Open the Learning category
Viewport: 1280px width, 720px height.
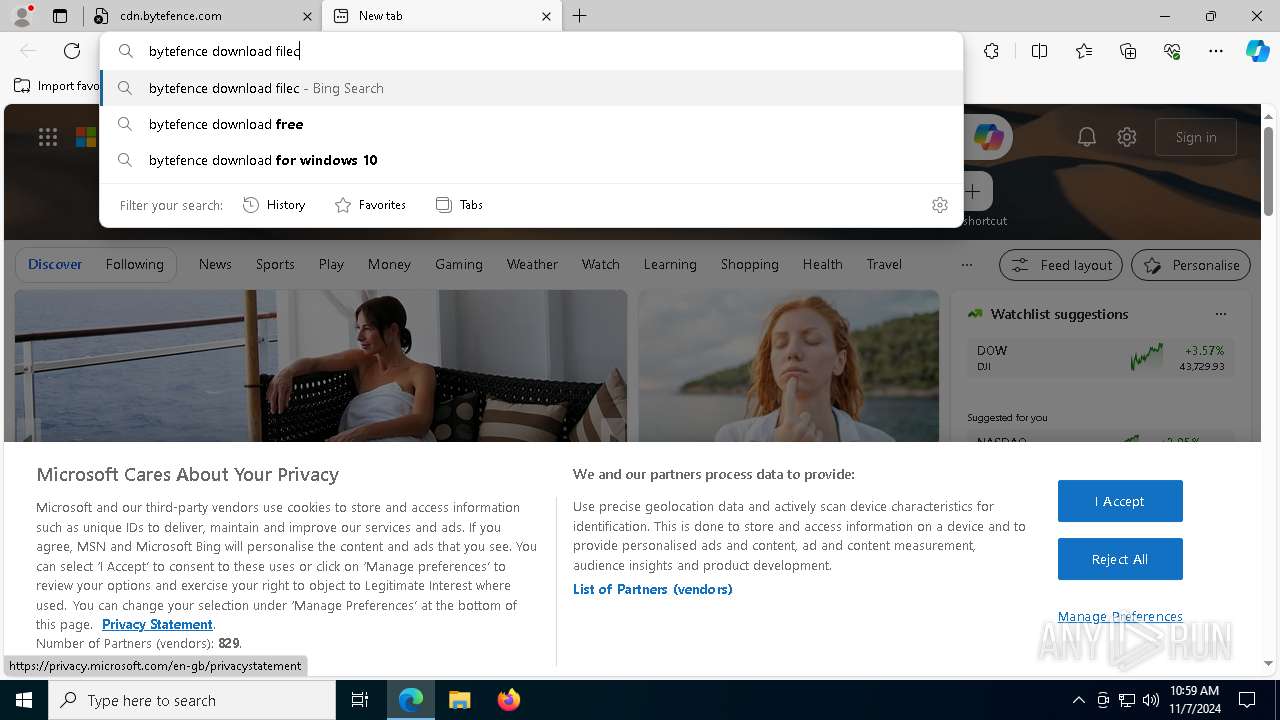coord(670,264)
